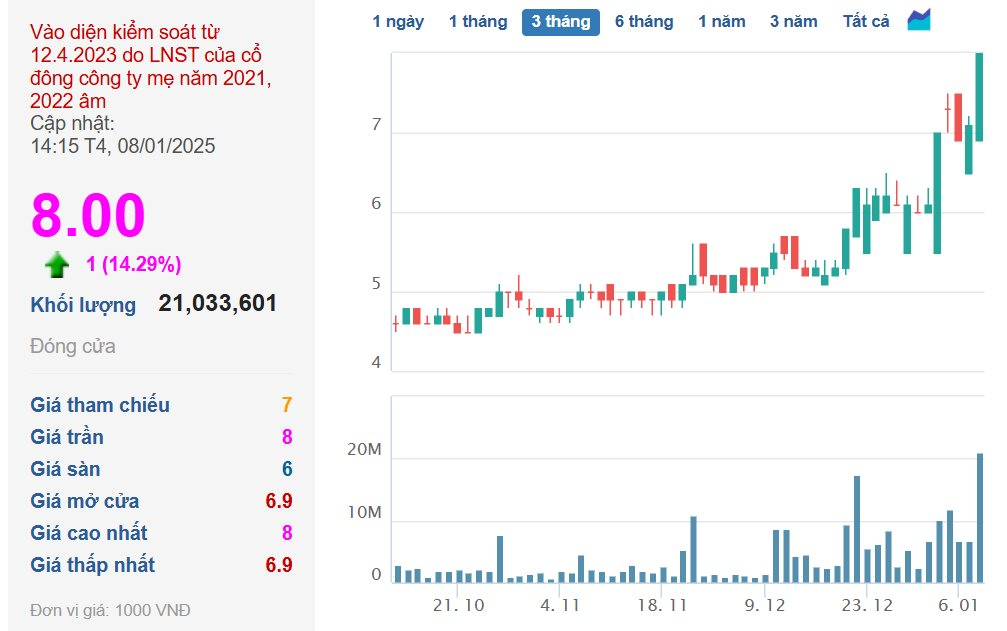Click the 'Giá mở cửa' label
The height and width of the screenshot is (631, 1007).
[x=84, y=501]
